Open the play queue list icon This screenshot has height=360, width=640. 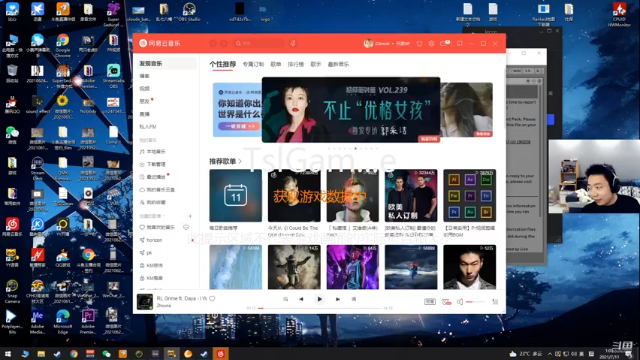[495, 302]
